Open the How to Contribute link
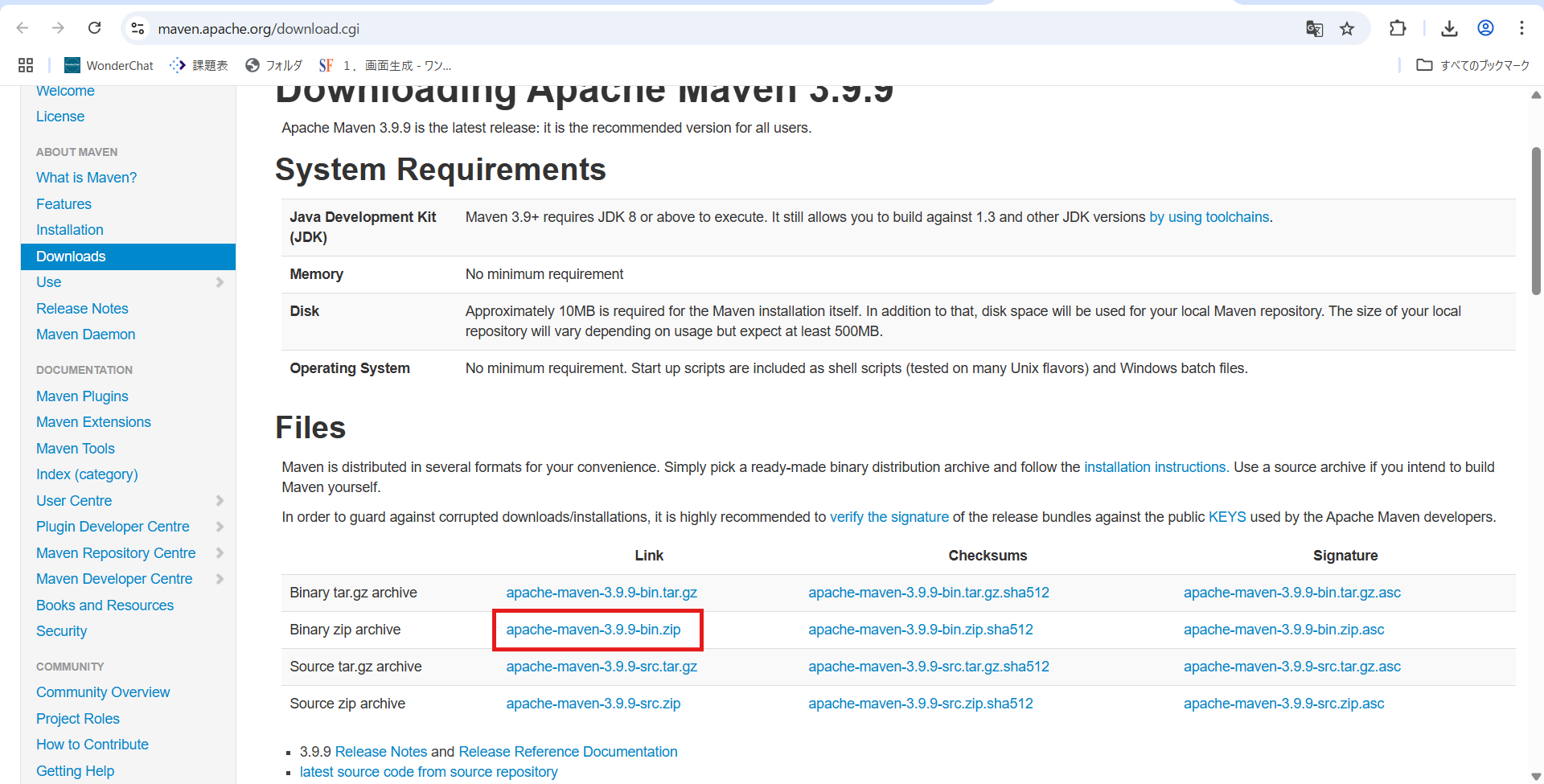The width and height of the screenshot is (1544, 784). (92, 745)
